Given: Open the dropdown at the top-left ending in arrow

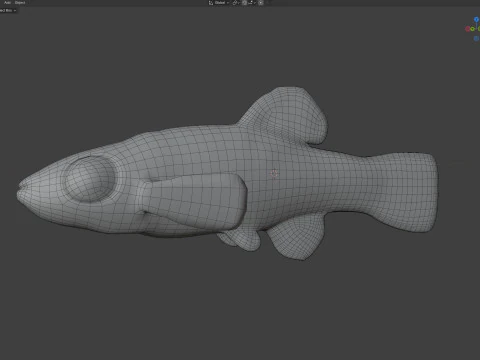Looking at the screenshot, I should pos(8,10).
